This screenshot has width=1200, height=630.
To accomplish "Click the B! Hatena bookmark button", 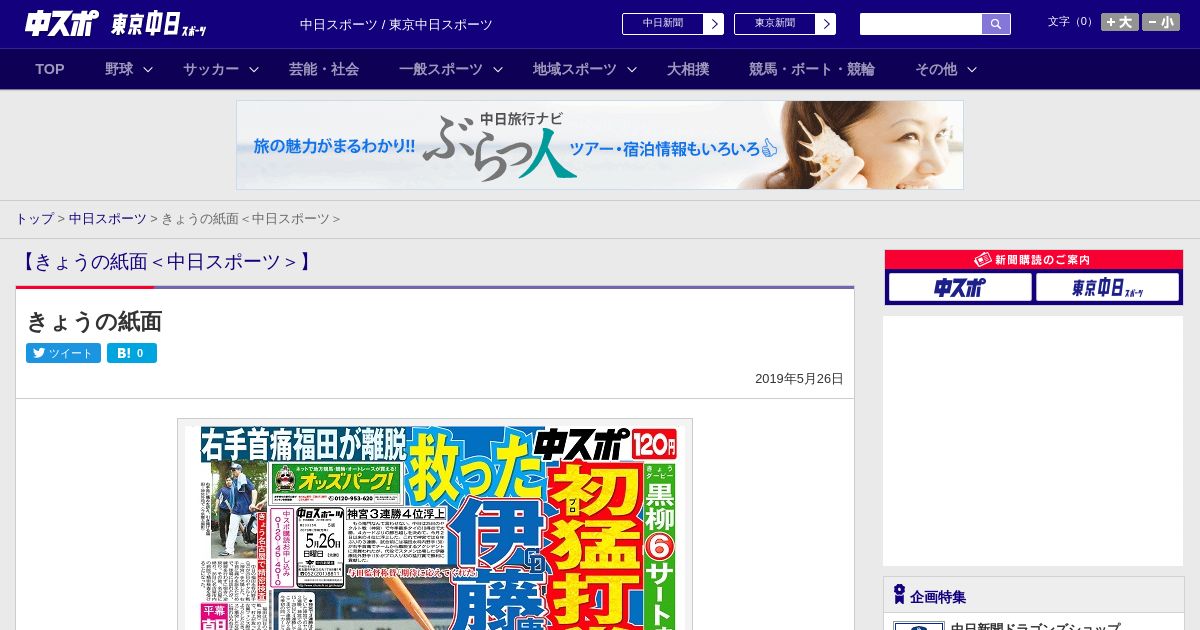I will (x=132, y=353).
